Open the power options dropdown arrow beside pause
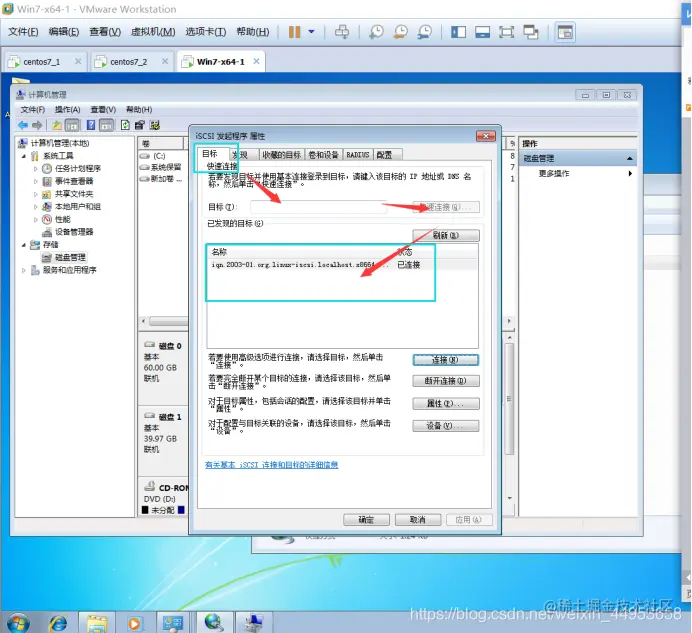 coord(311,32)
